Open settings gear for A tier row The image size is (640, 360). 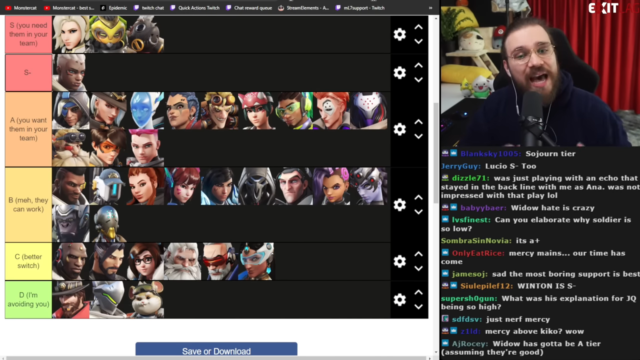coord(400,129)
